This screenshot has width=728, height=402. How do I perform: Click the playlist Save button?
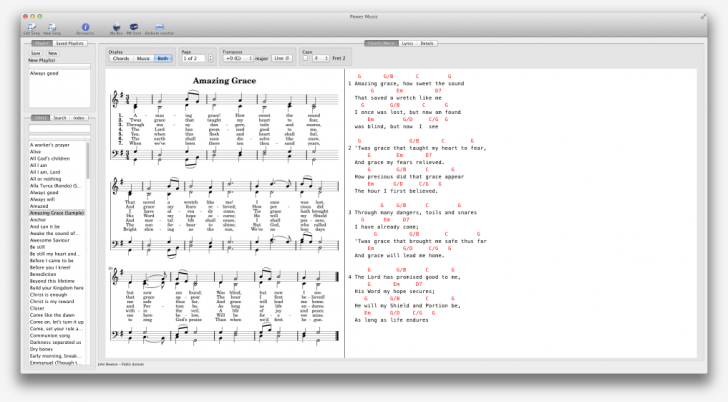point(36,53)
